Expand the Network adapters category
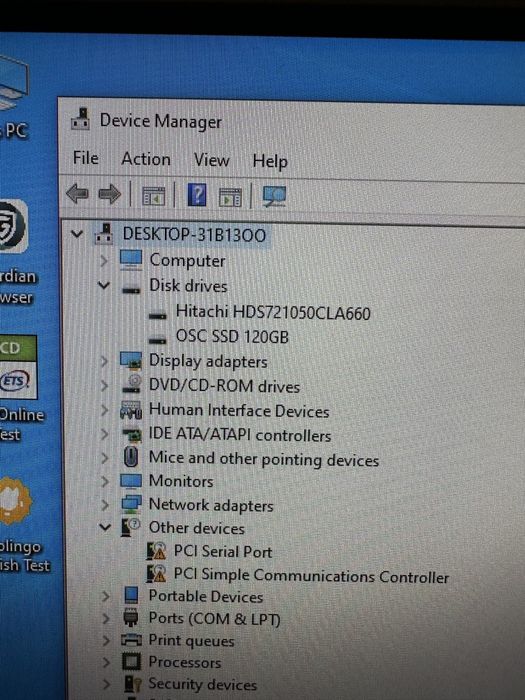This screenshot has width=525, height=700. (104, 504)
